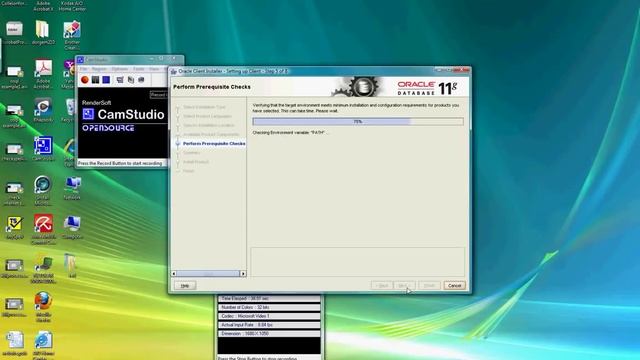Click Checking Environment variable PATH status text

[x=290, y=133]
